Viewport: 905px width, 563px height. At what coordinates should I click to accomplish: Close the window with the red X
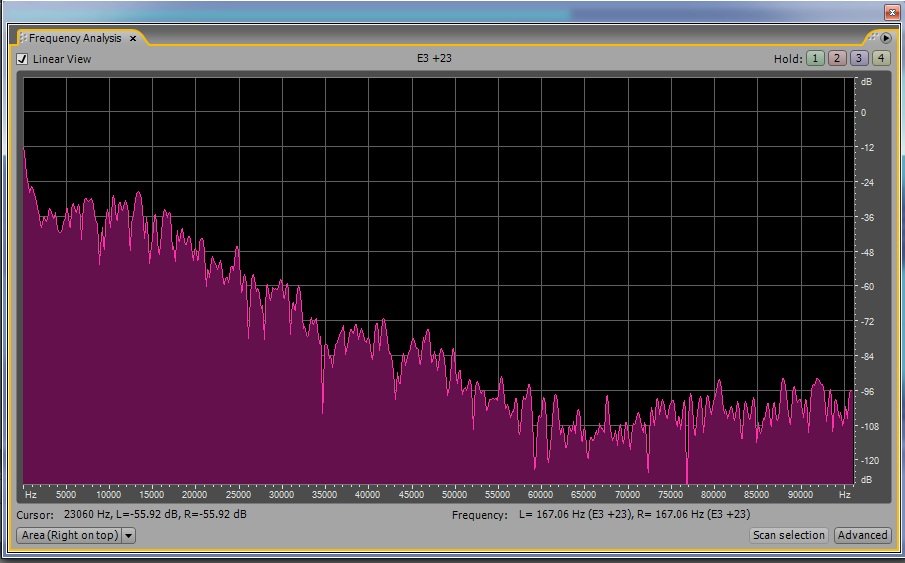pos(892,12)
